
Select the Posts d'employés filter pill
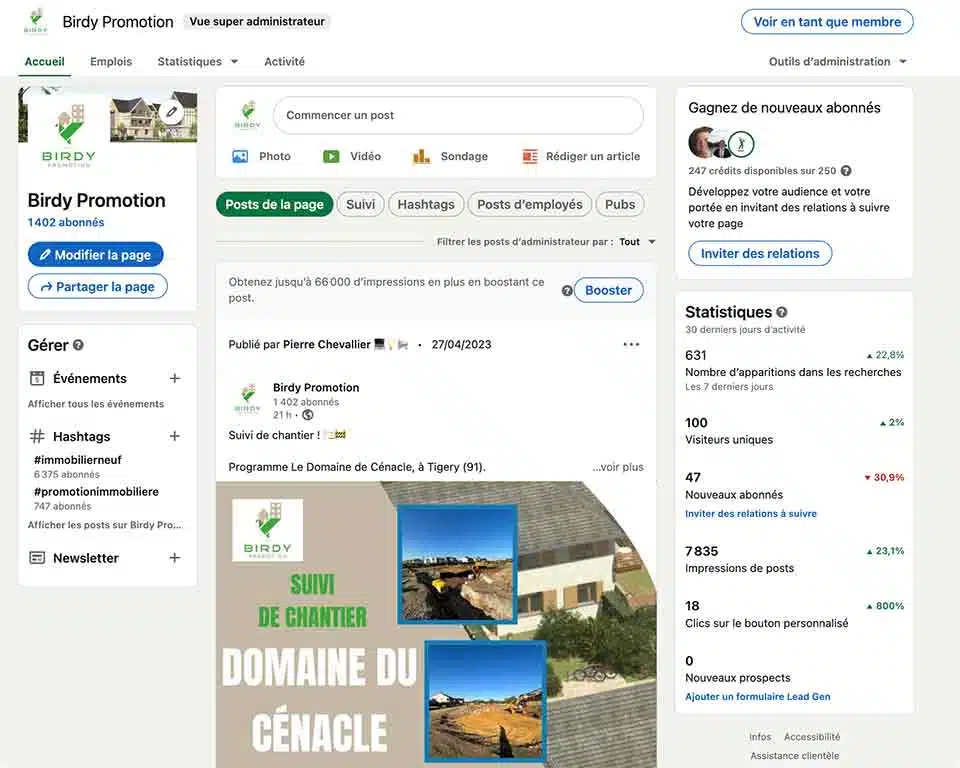529,204
